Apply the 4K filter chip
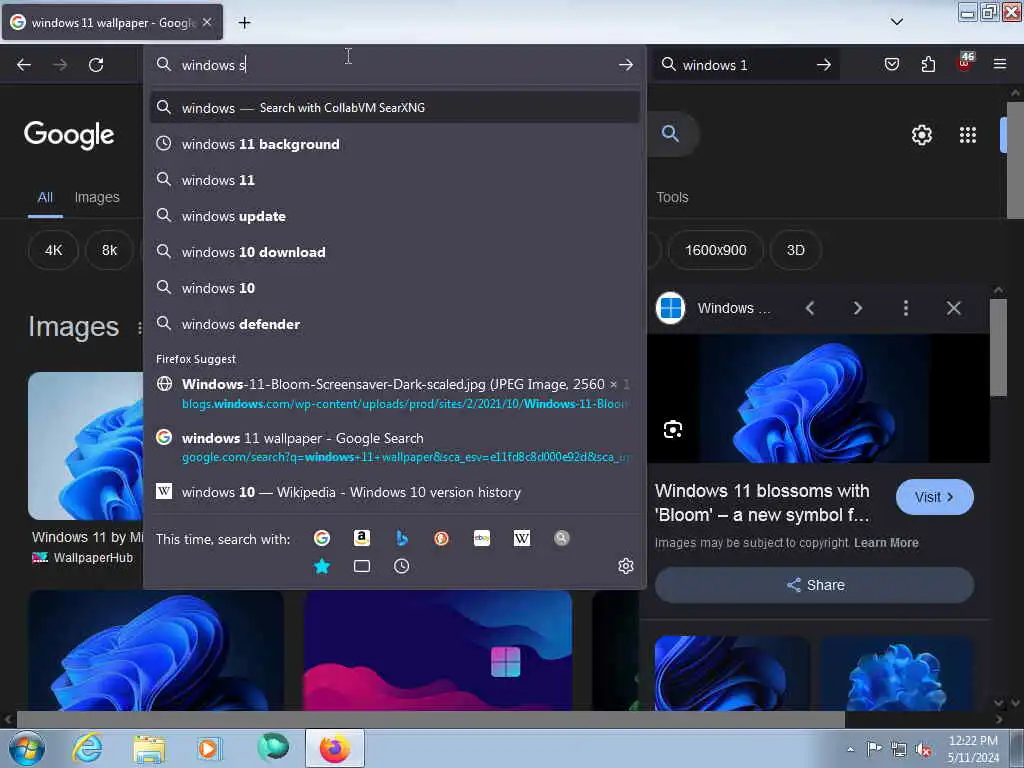 [54, 250]
